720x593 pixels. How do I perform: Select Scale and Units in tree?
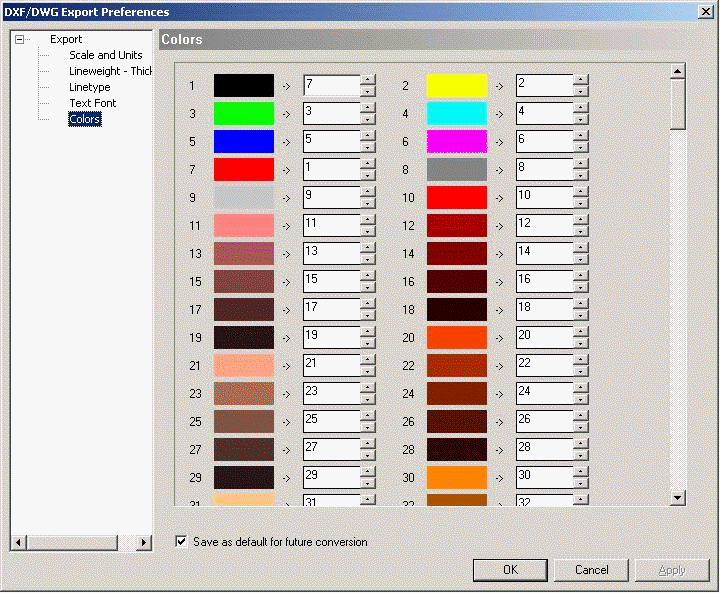[106, 55]
